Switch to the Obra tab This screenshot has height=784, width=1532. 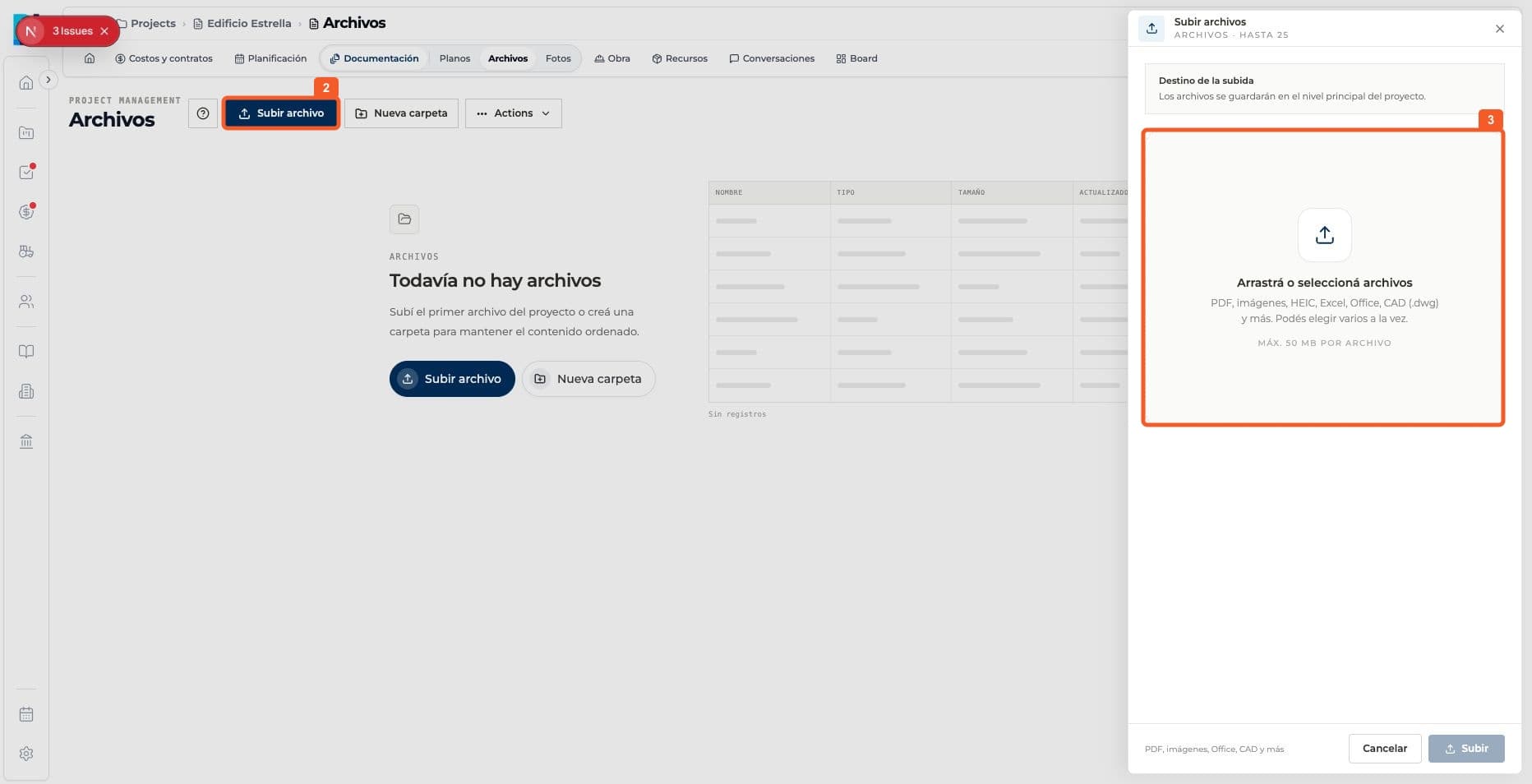pyautogui.click(x=612, y=58)
